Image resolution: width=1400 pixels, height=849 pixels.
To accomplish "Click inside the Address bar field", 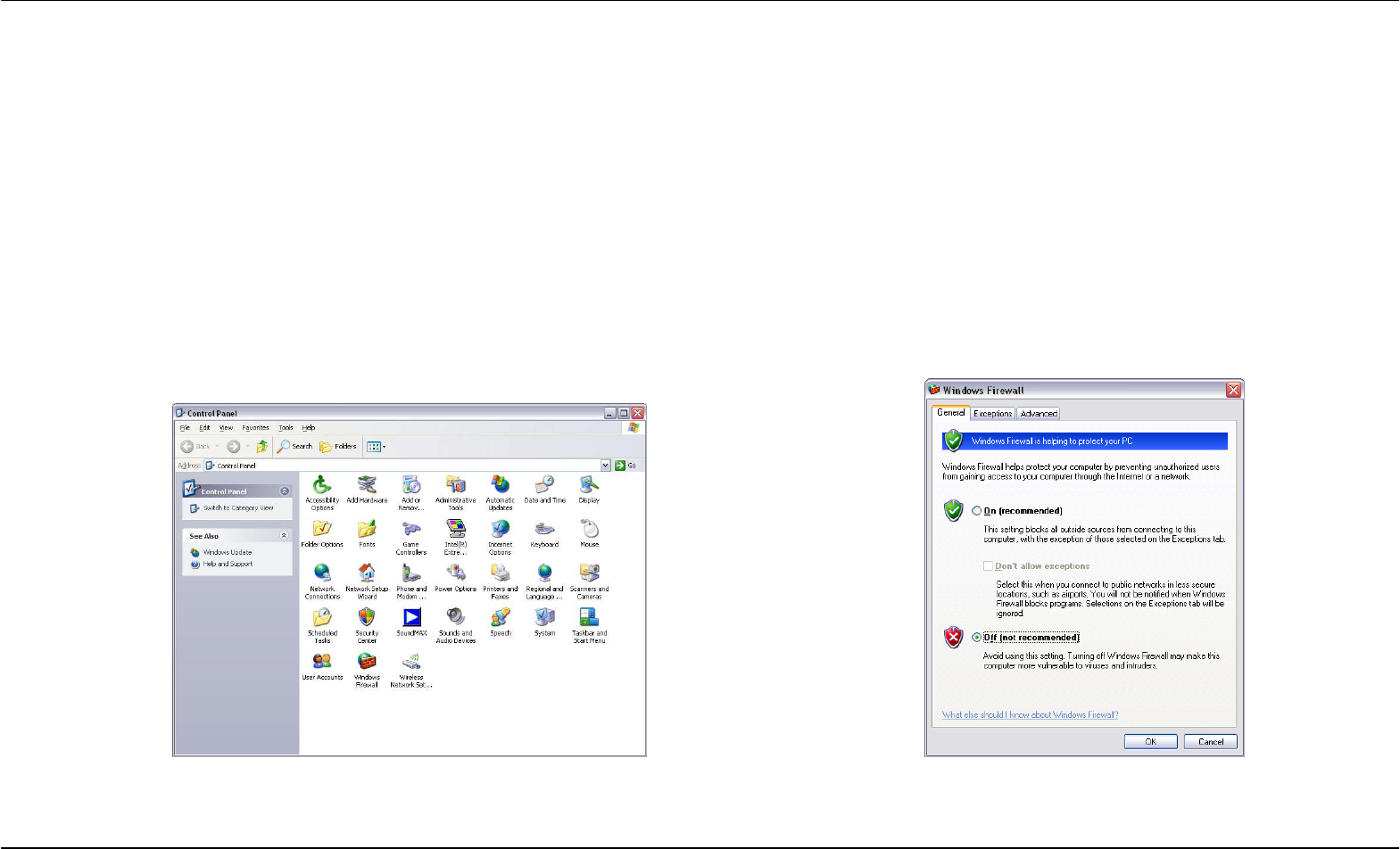I will [x=408, y=466].
